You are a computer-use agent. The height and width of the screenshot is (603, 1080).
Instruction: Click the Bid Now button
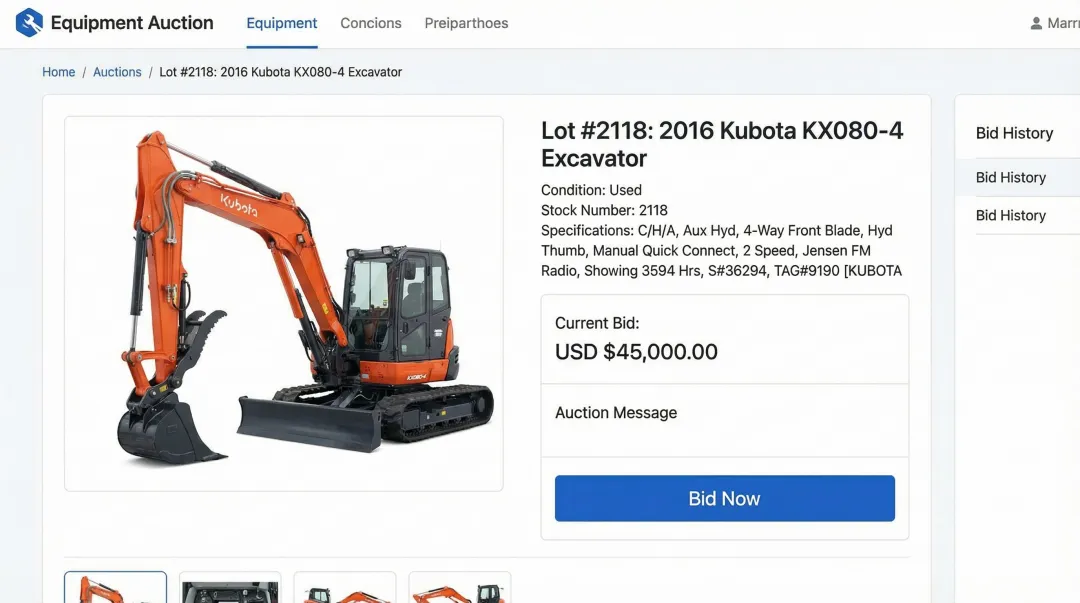(x=725, y=498)
